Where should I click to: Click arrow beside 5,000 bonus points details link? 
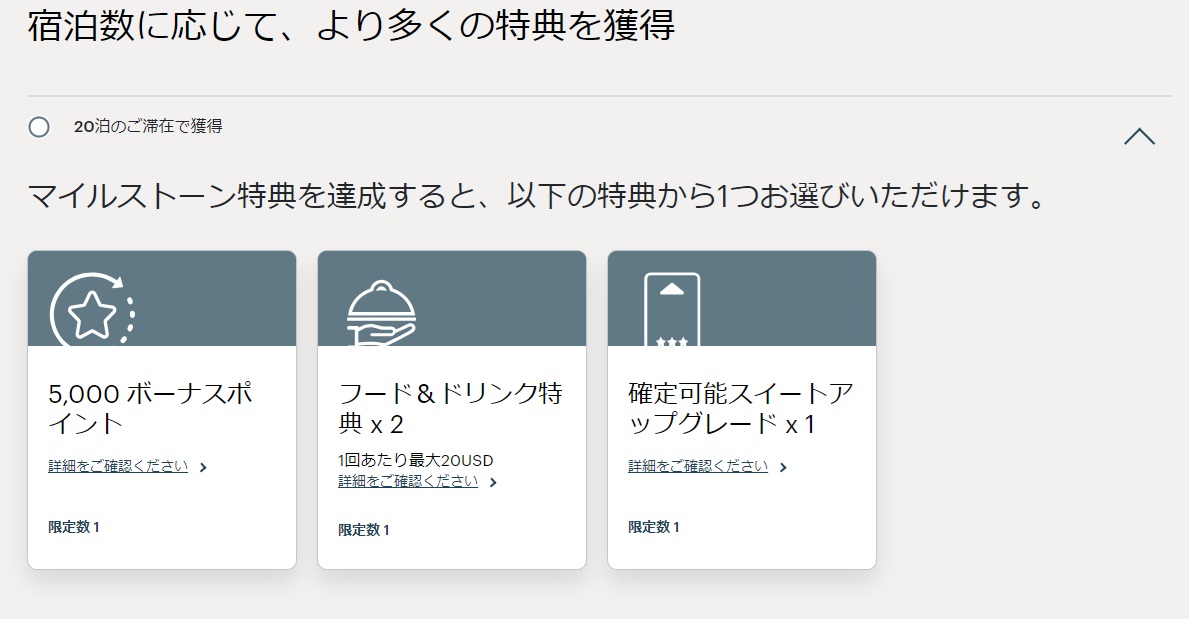tap(203, 467)
